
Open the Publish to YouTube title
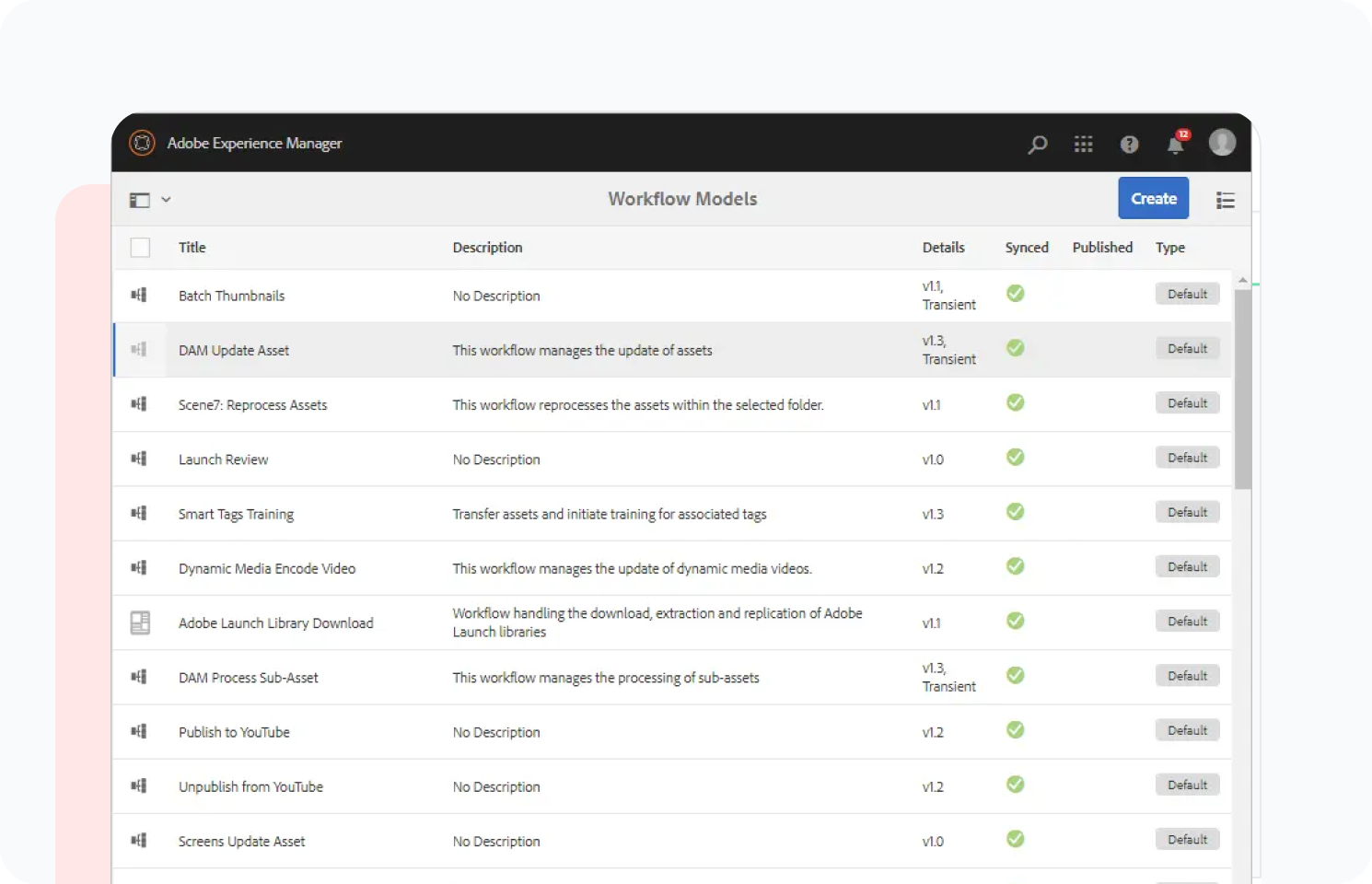click(234, 732)
